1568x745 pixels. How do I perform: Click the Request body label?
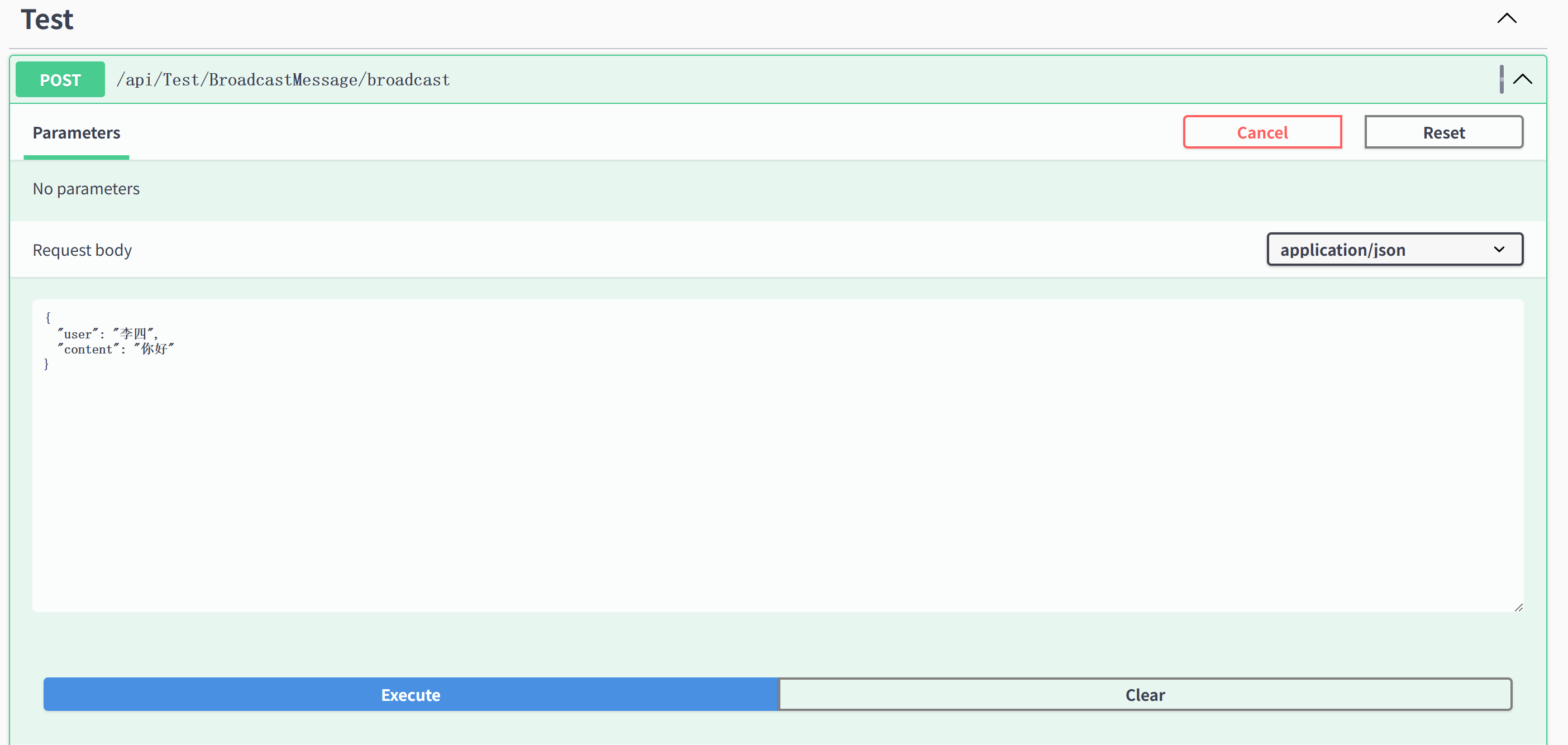tap(82, 250)
